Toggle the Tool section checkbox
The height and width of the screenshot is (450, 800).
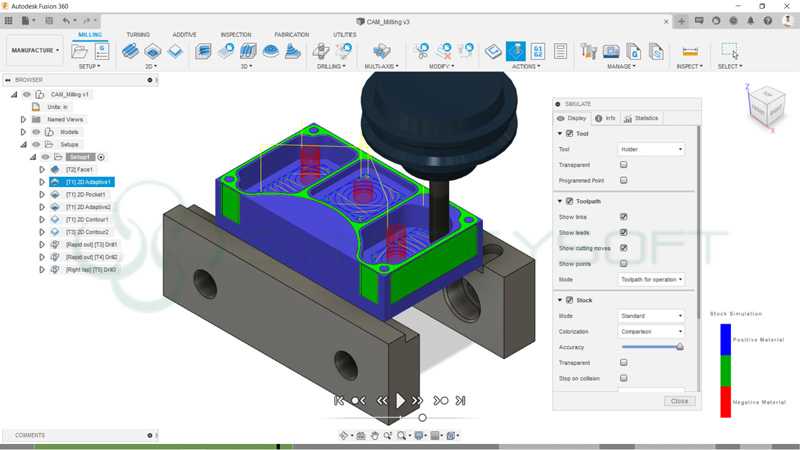(569, 134)
